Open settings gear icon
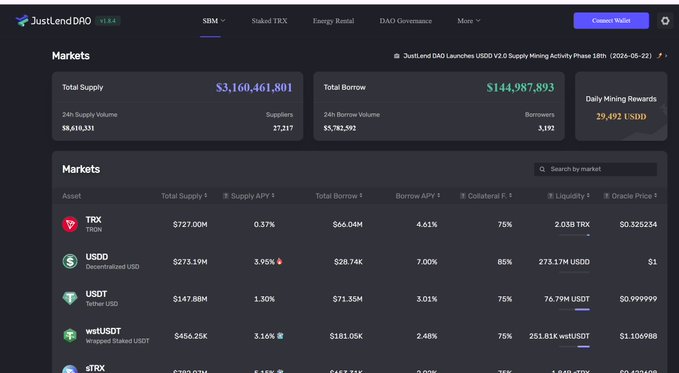This screenshot has height=373, width=679. (x=665, y=21)
